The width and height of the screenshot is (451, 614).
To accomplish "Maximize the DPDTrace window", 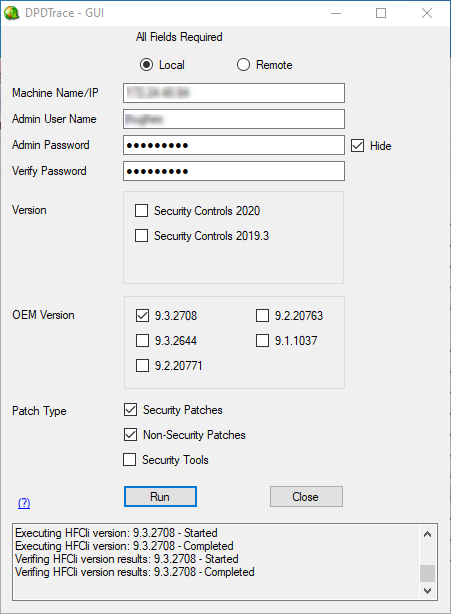I will click(x=381, y=13).
